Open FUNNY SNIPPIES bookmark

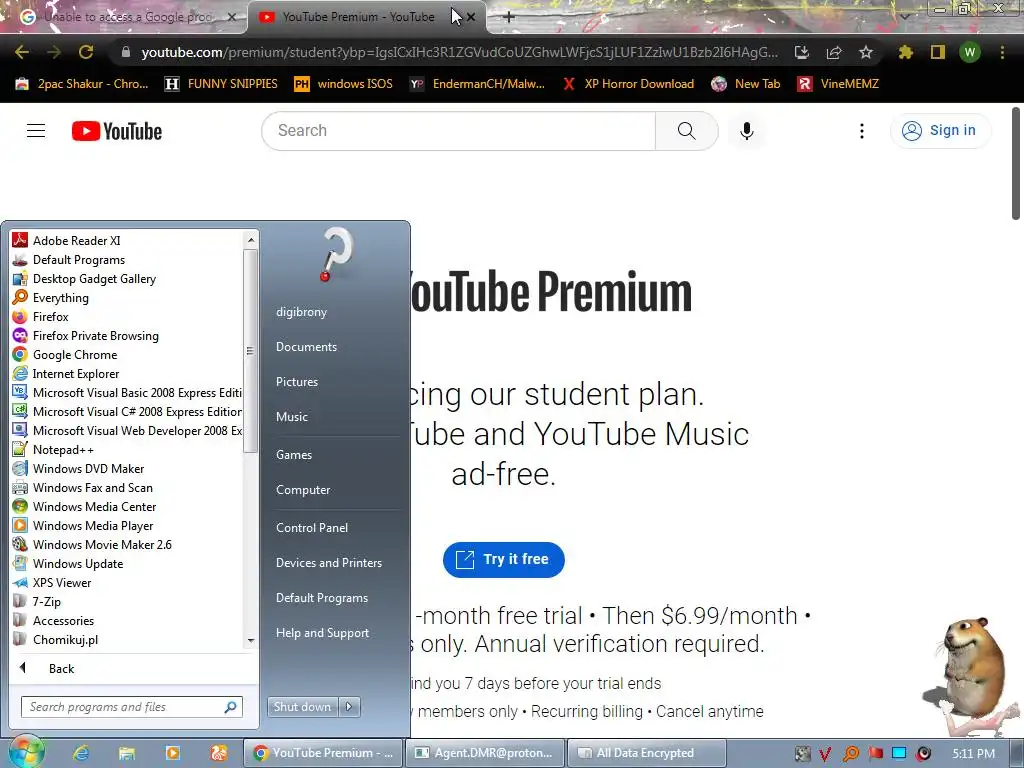pos(221,84)
